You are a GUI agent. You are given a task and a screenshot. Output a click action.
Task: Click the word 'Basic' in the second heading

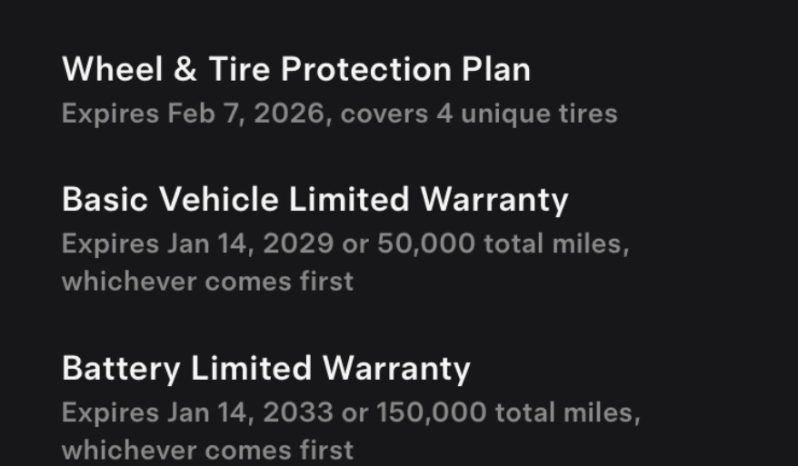click(x=105, y=199)
